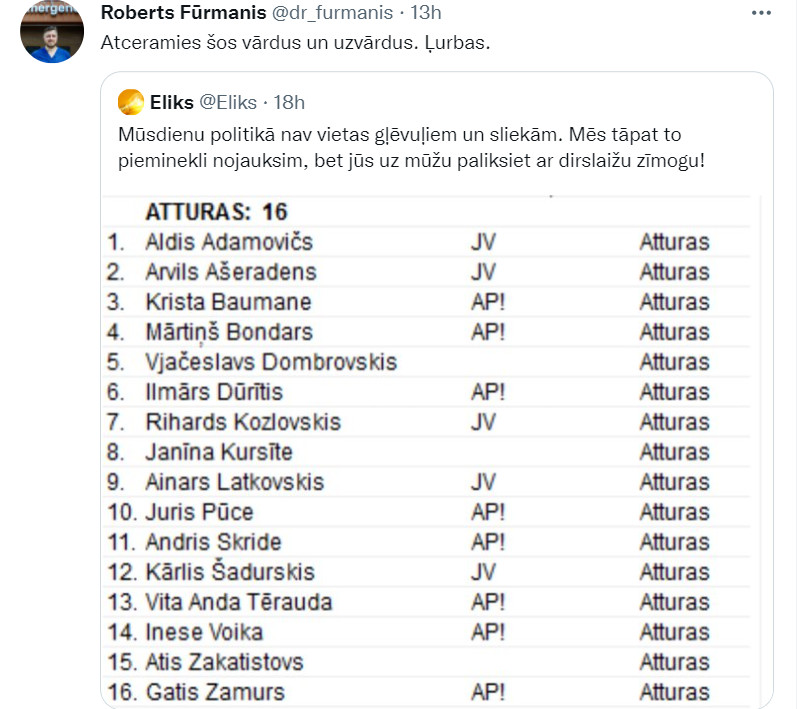
Task: Open the embedded vote list image
Action: 435,450
